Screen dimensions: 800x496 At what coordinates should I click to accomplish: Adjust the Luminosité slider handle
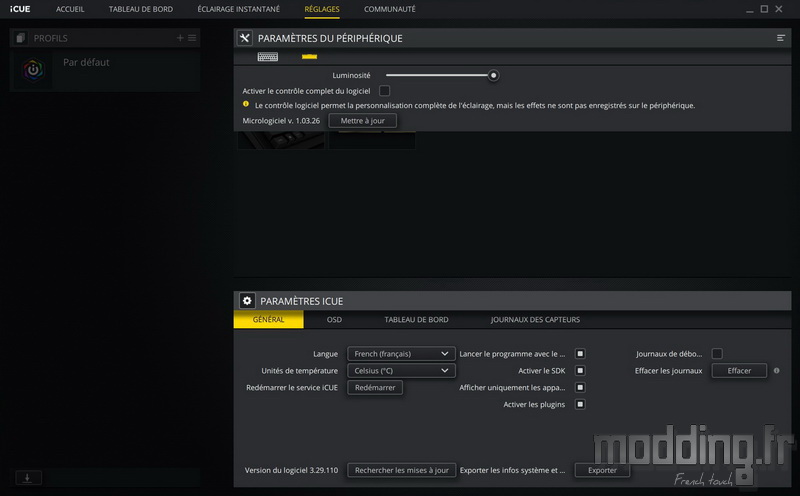[x=493, y=76]
